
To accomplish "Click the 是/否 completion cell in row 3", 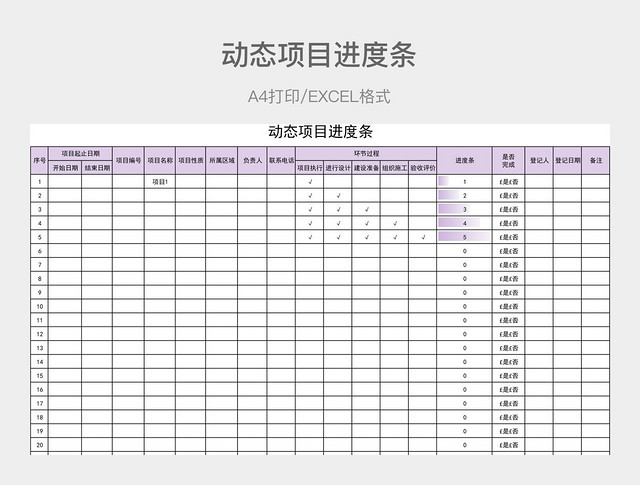I will pyautogui.click(x=509, y=209).
